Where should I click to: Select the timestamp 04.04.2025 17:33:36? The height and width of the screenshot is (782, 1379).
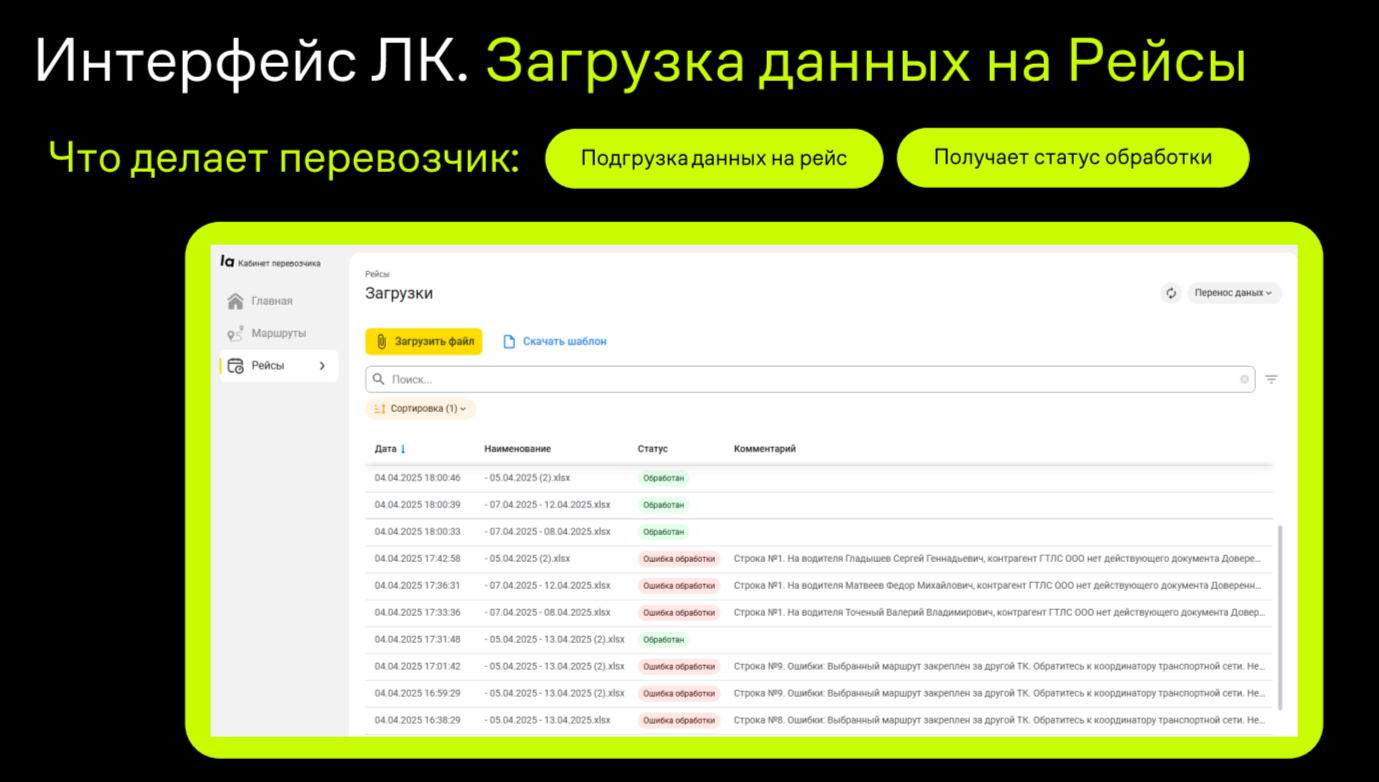(x=417, y=613)
